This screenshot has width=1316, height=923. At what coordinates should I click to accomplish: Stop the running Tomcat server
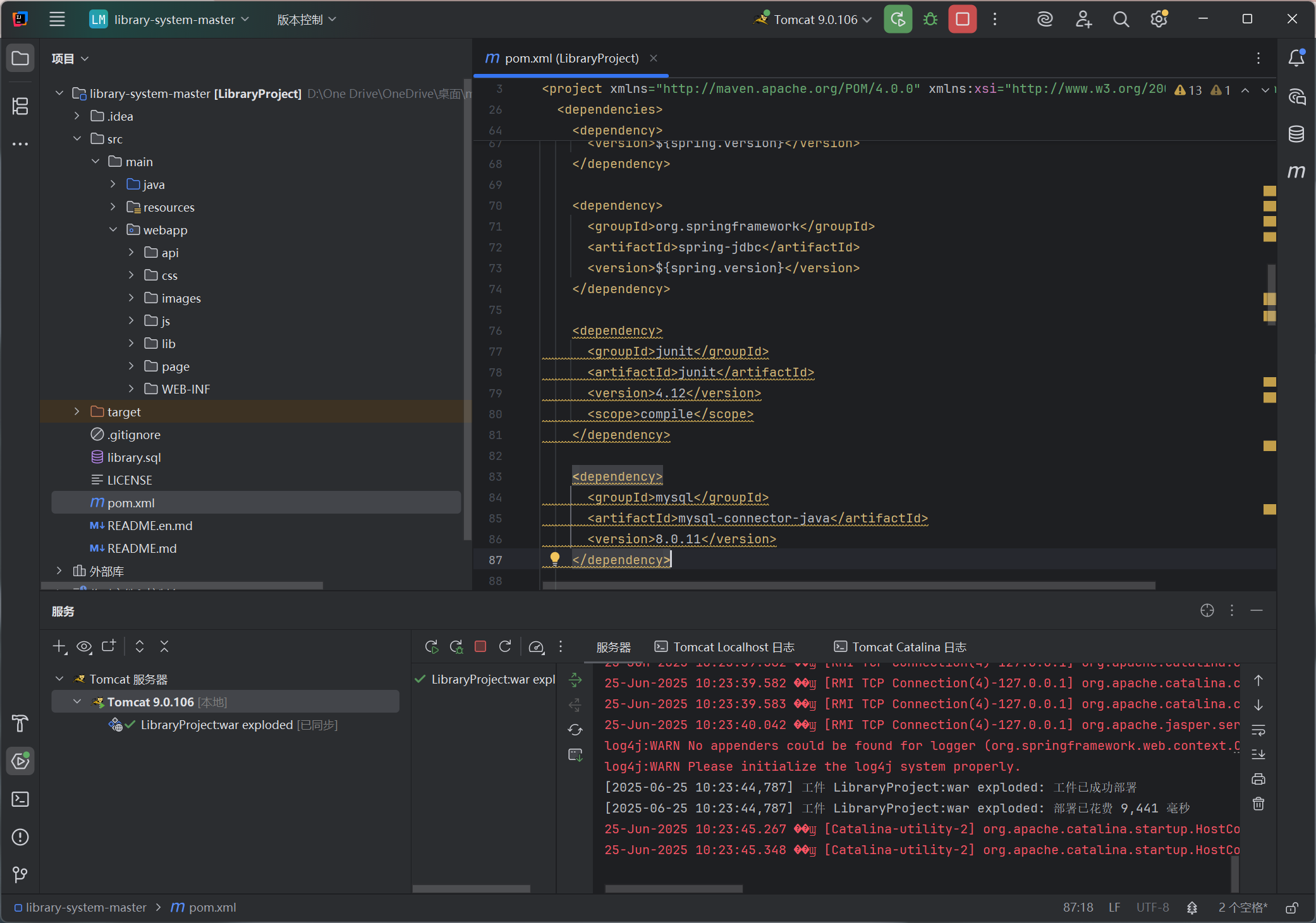(x=962, y=20)
